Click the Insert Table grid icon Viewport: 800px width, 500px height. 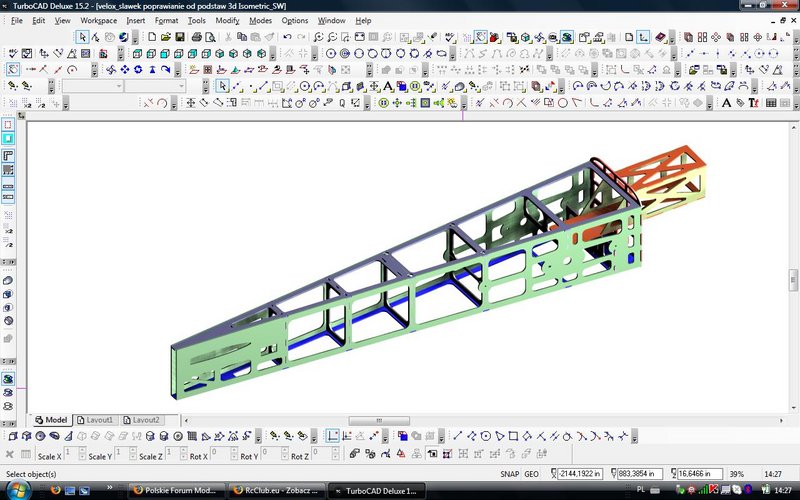(x=771, y=103)
